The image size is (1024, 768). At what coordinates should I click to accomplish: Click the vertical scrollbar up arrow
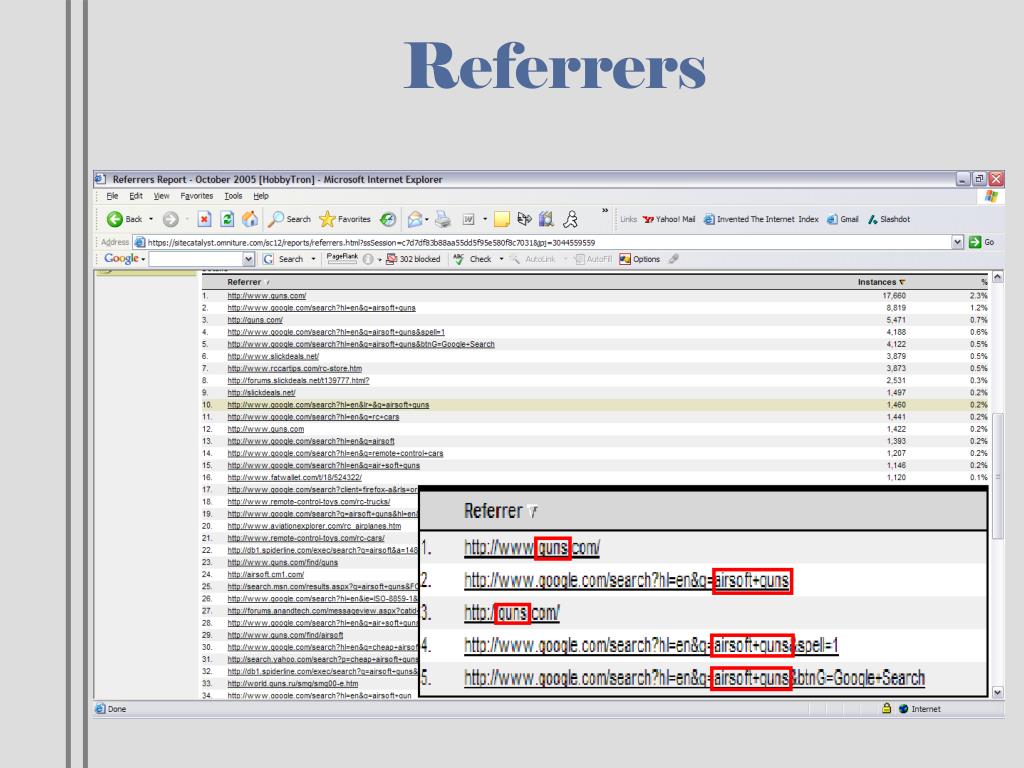pos(997,278)
